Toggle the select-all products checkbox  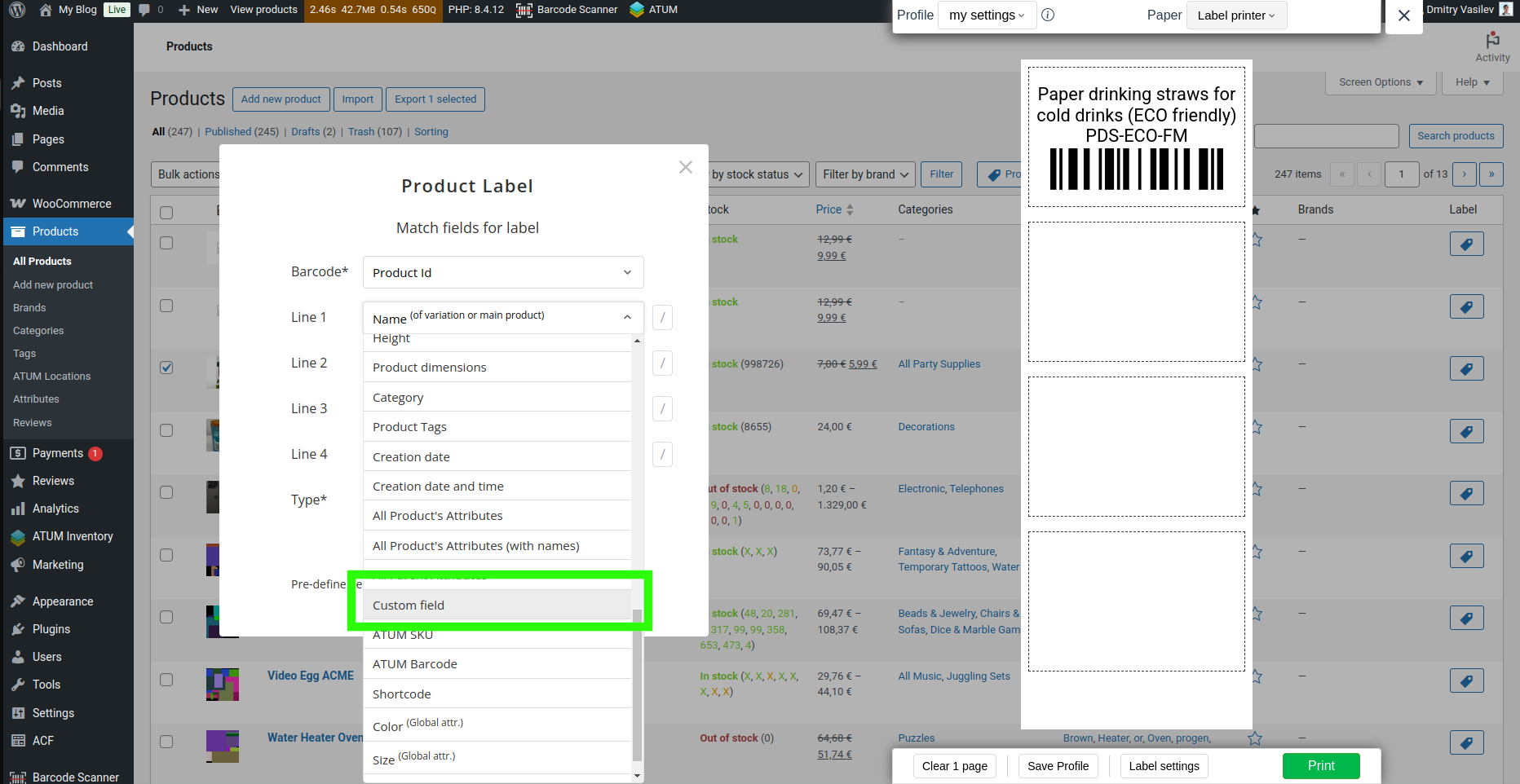click(166, 212)
